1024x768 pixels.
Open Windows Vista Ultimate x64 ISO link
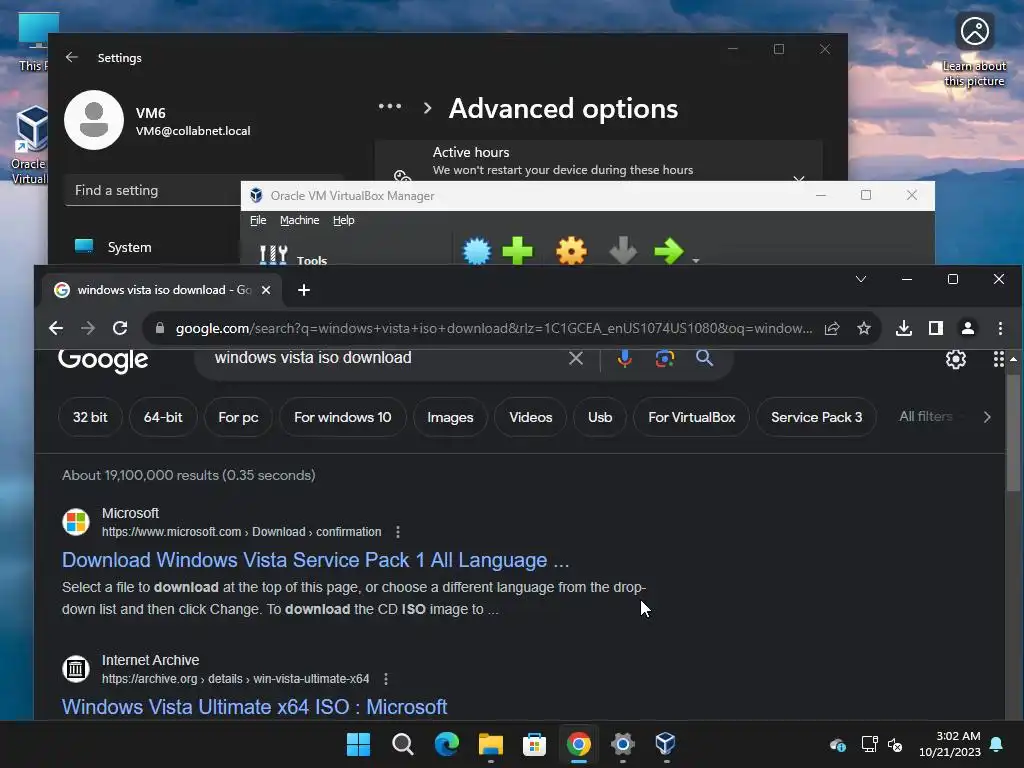tap(254, 707)
